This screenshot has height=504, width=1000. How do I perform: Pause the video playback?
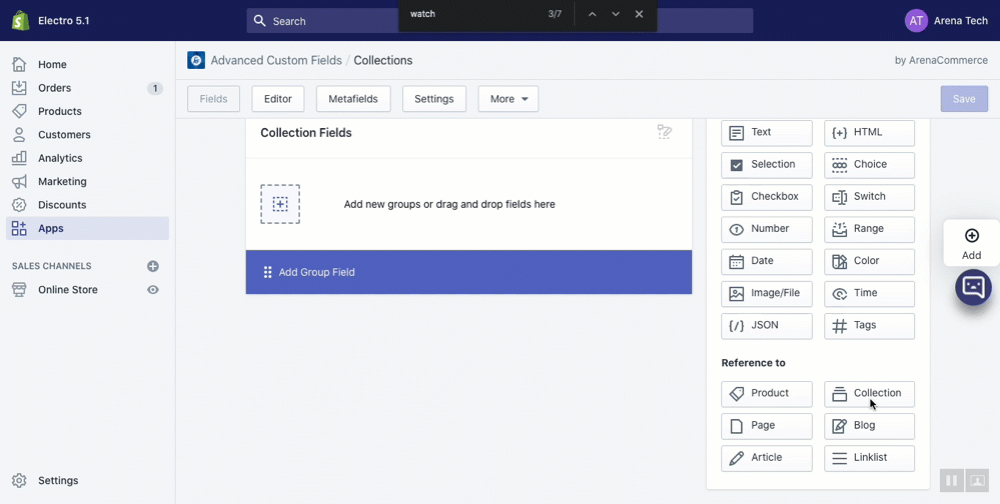pos(951,480)
